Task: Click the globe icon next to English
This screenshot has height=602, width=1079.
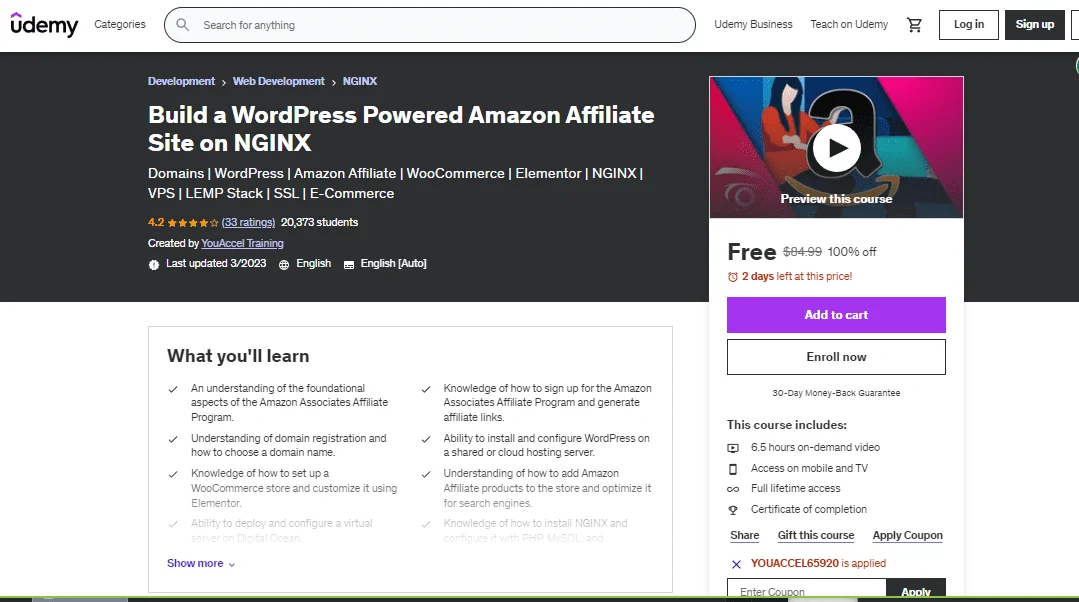Action: 284,265
